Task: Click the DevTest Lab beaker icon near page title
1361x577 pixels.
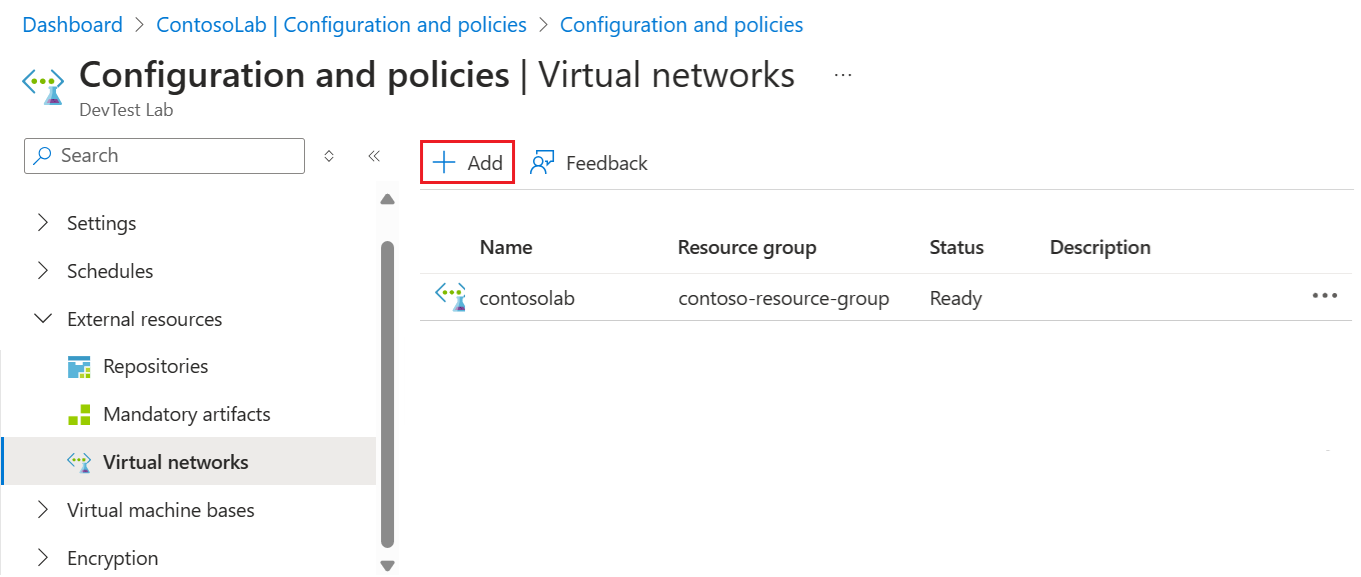Action: (x=42, y=85)
